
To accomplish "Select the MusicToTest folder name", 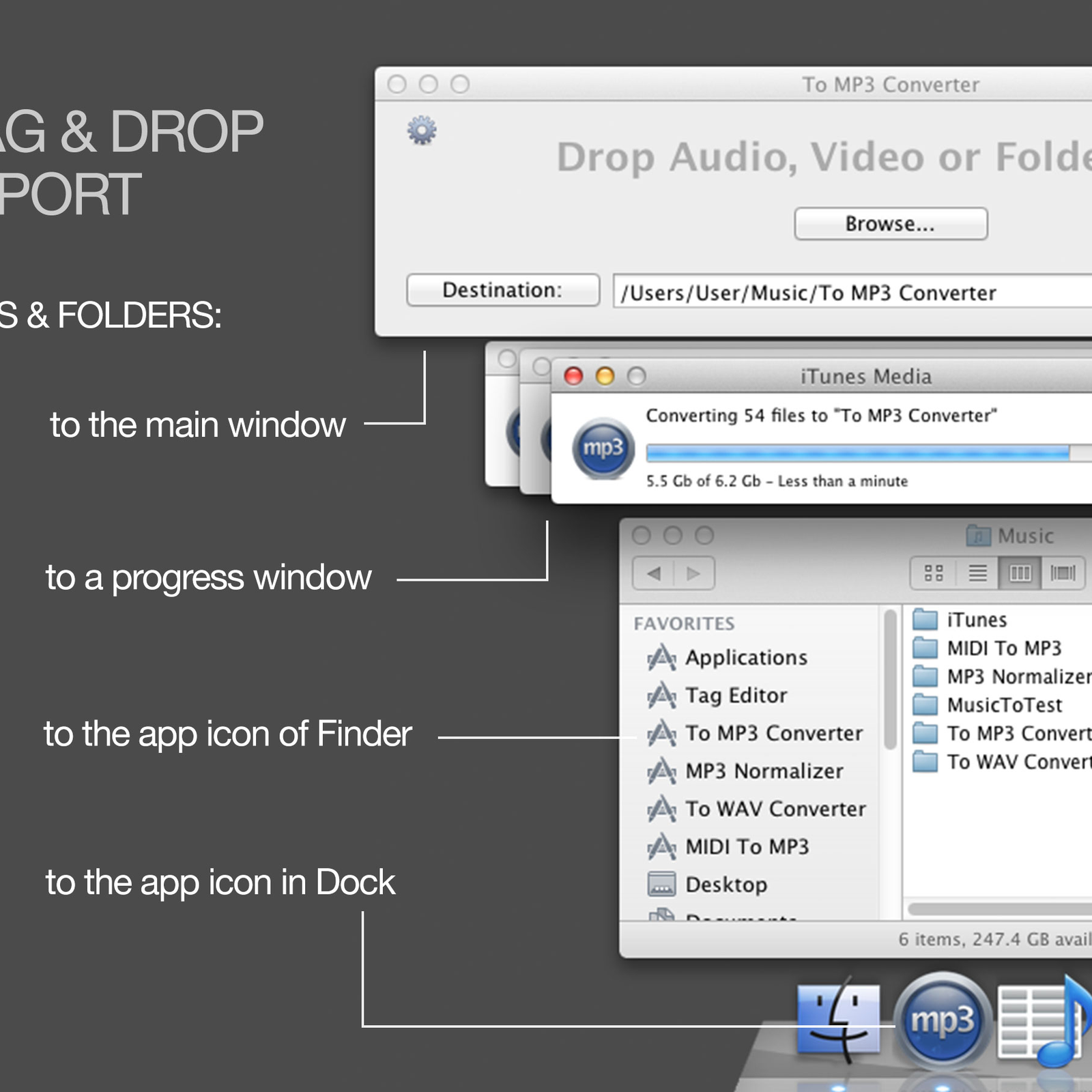I will [1005, 704].
